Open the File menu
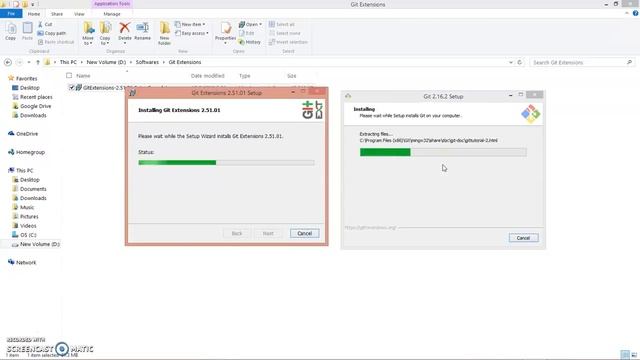Screen dimensions: 640x360 click(x=11, y=14)
